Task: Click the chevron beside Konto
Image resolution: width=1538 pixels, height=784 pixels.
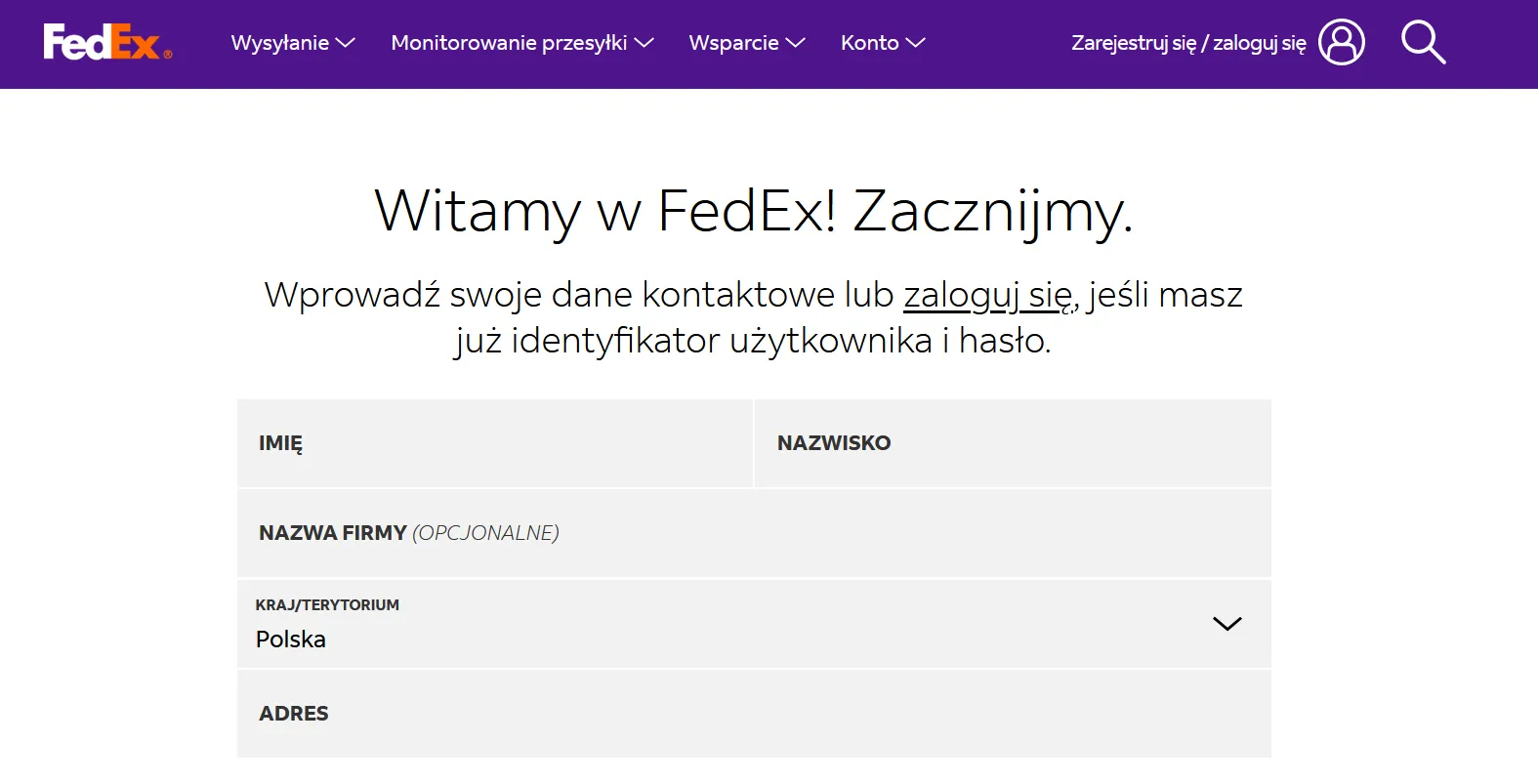Action: [915, 43]
